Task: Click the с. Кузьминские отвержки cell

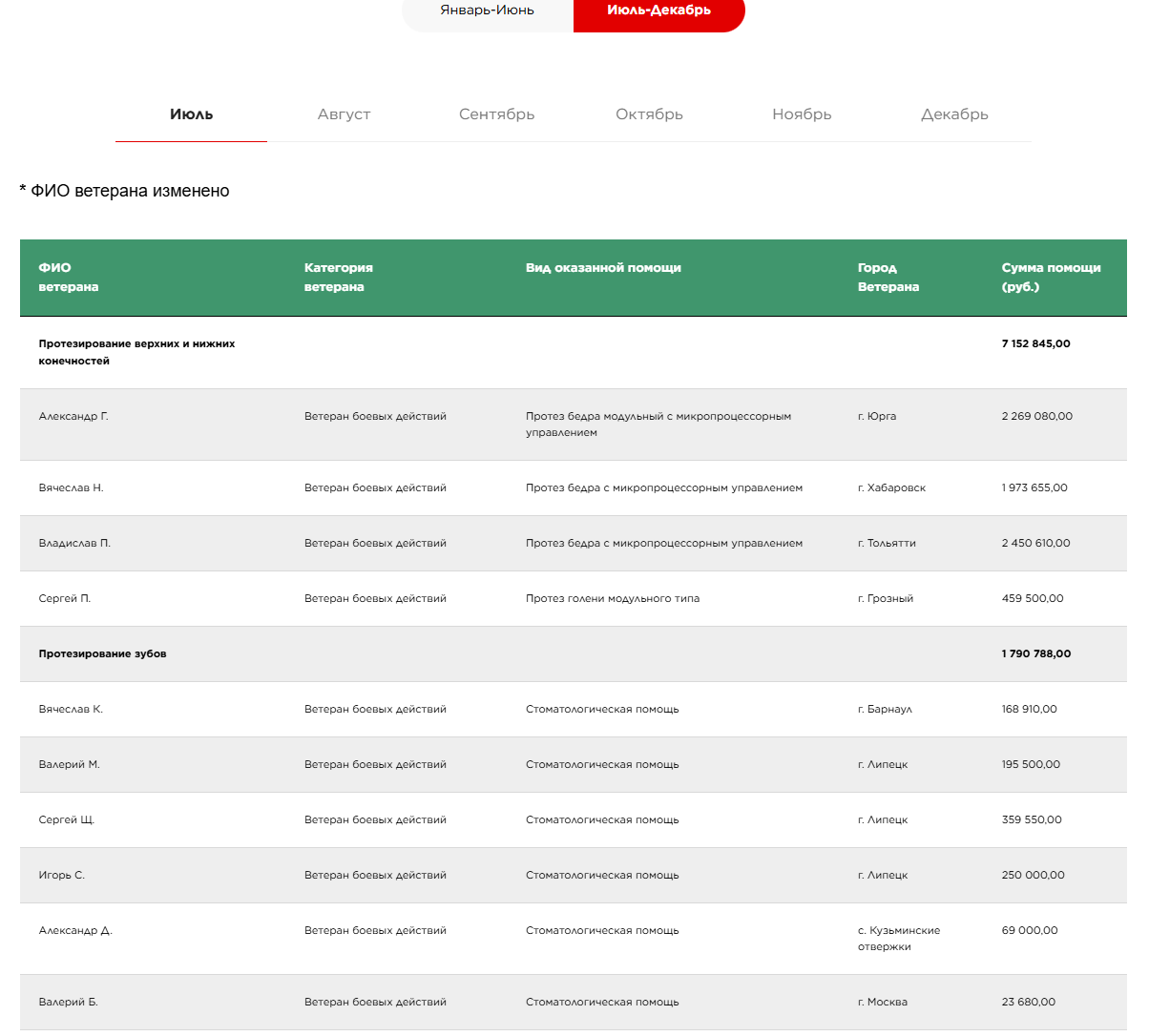Action: coord(898,938)
